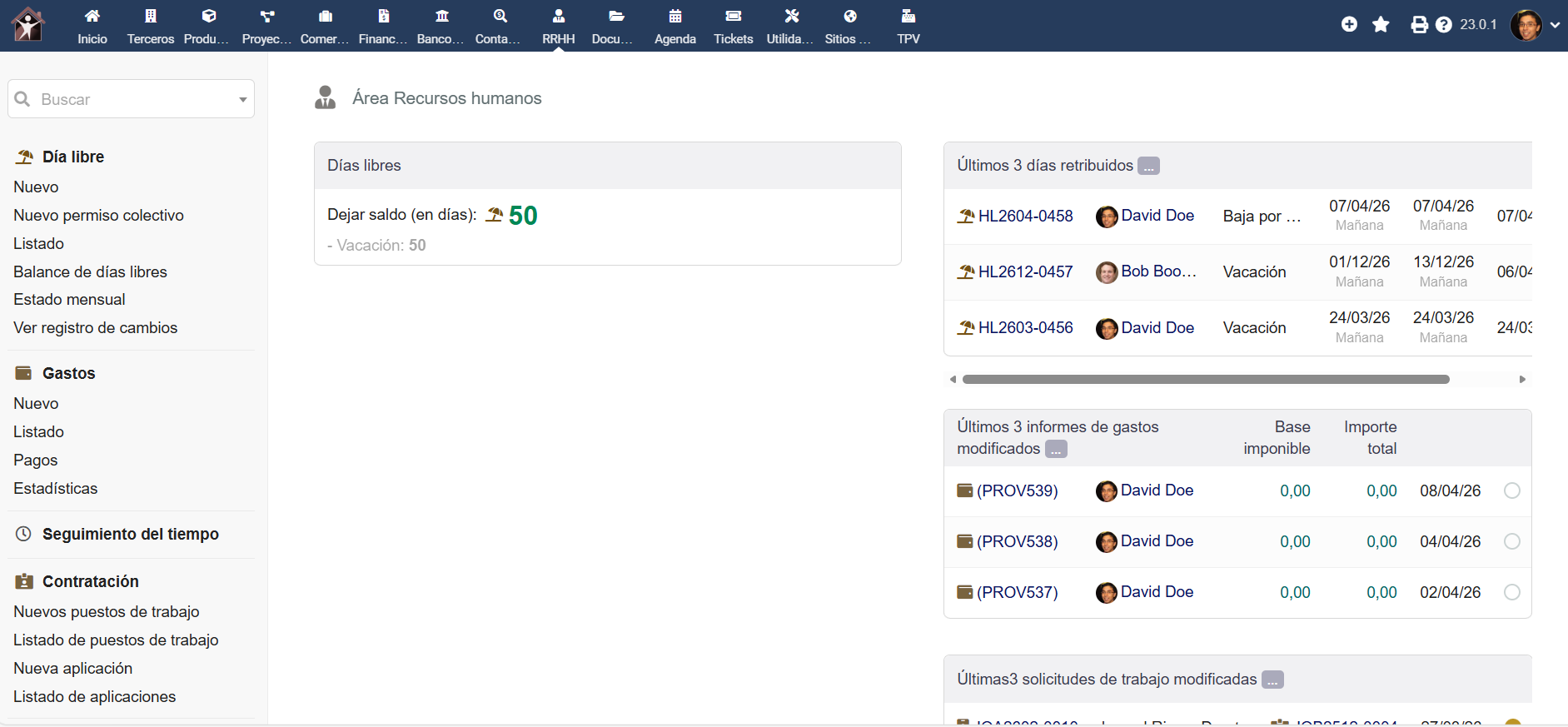Expand the Buscar search dropdown arrow

[242, 100]
